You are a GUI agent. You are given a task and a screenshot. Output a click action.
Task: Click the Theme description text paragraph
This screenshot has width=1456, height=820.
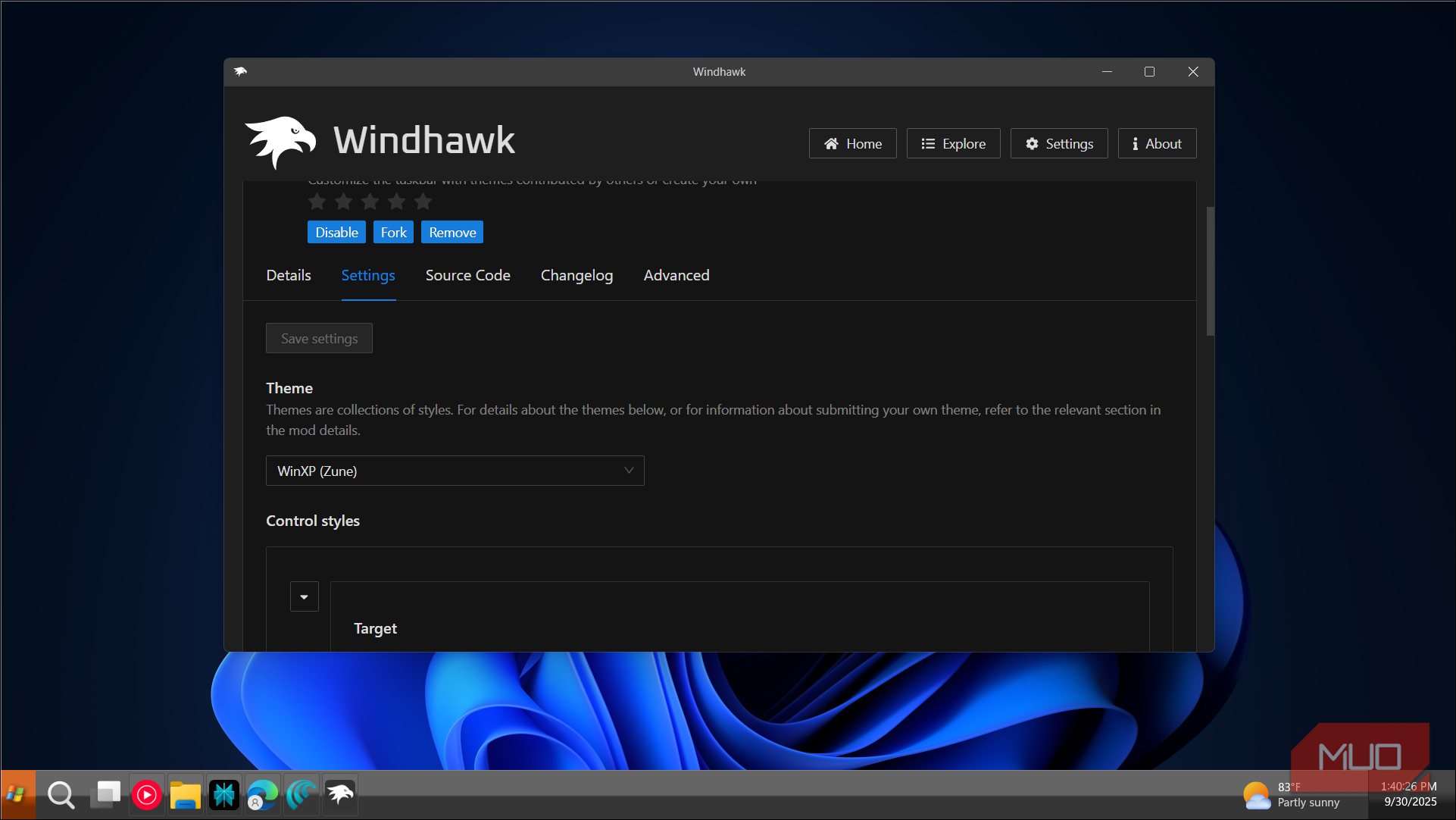pyautogui.click(x=714, y=420)
